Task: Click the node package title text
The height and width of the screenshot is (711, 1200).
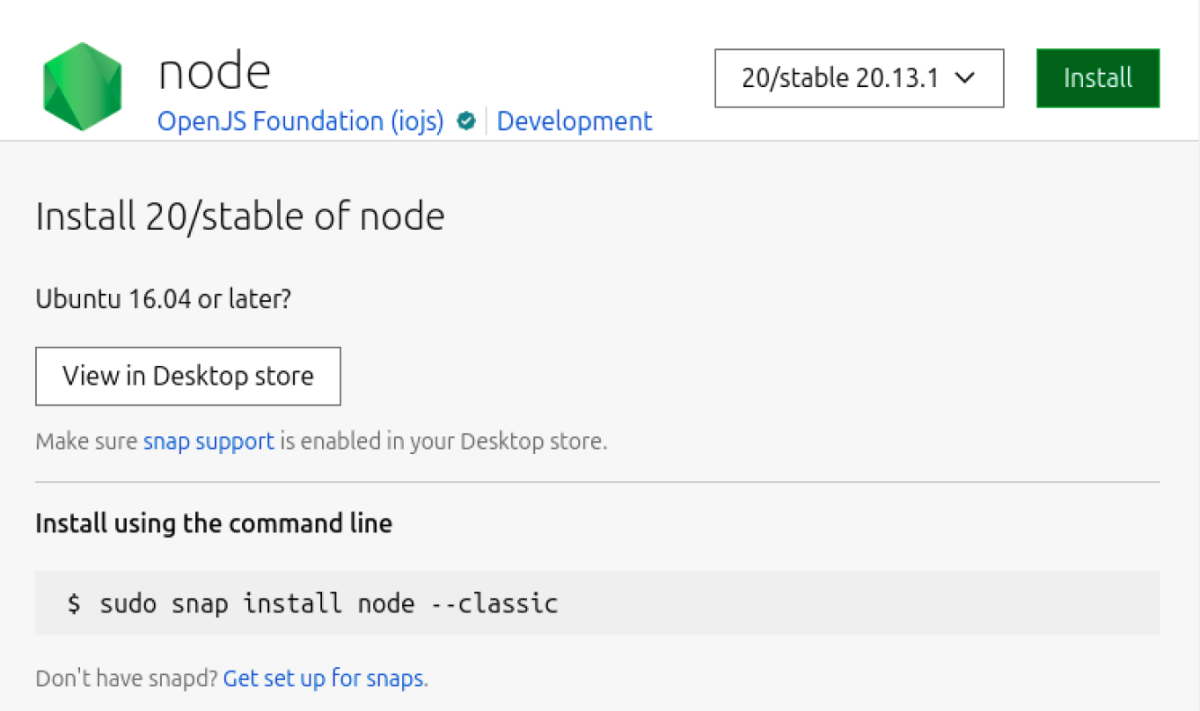Action: [214, 72]
